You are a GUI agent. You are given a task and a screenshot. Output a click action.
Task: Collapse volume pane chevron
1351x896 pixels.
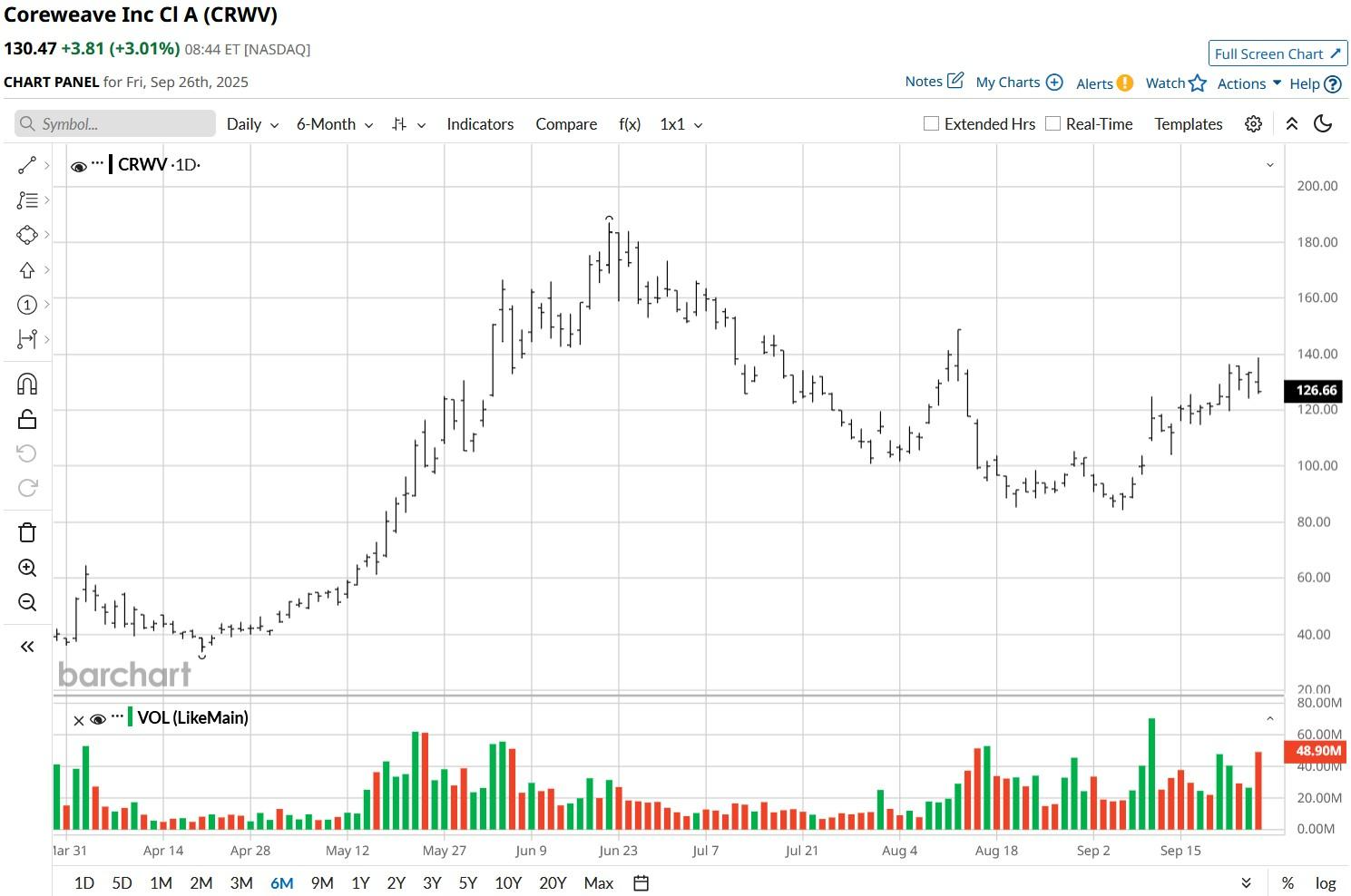coord(1270,718)
